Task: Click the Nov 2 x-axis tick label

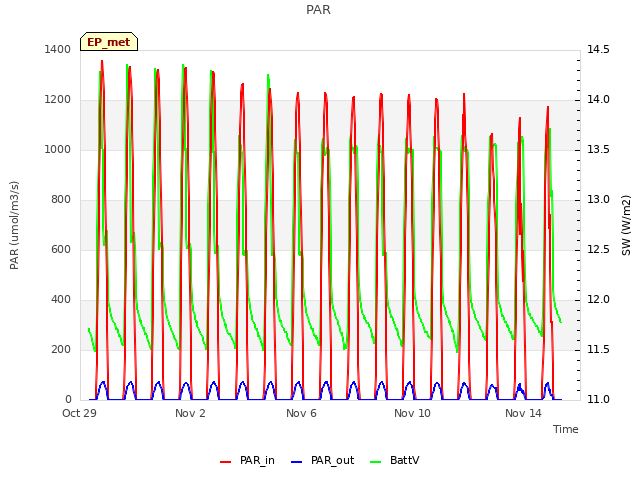Action: point(190,413)
